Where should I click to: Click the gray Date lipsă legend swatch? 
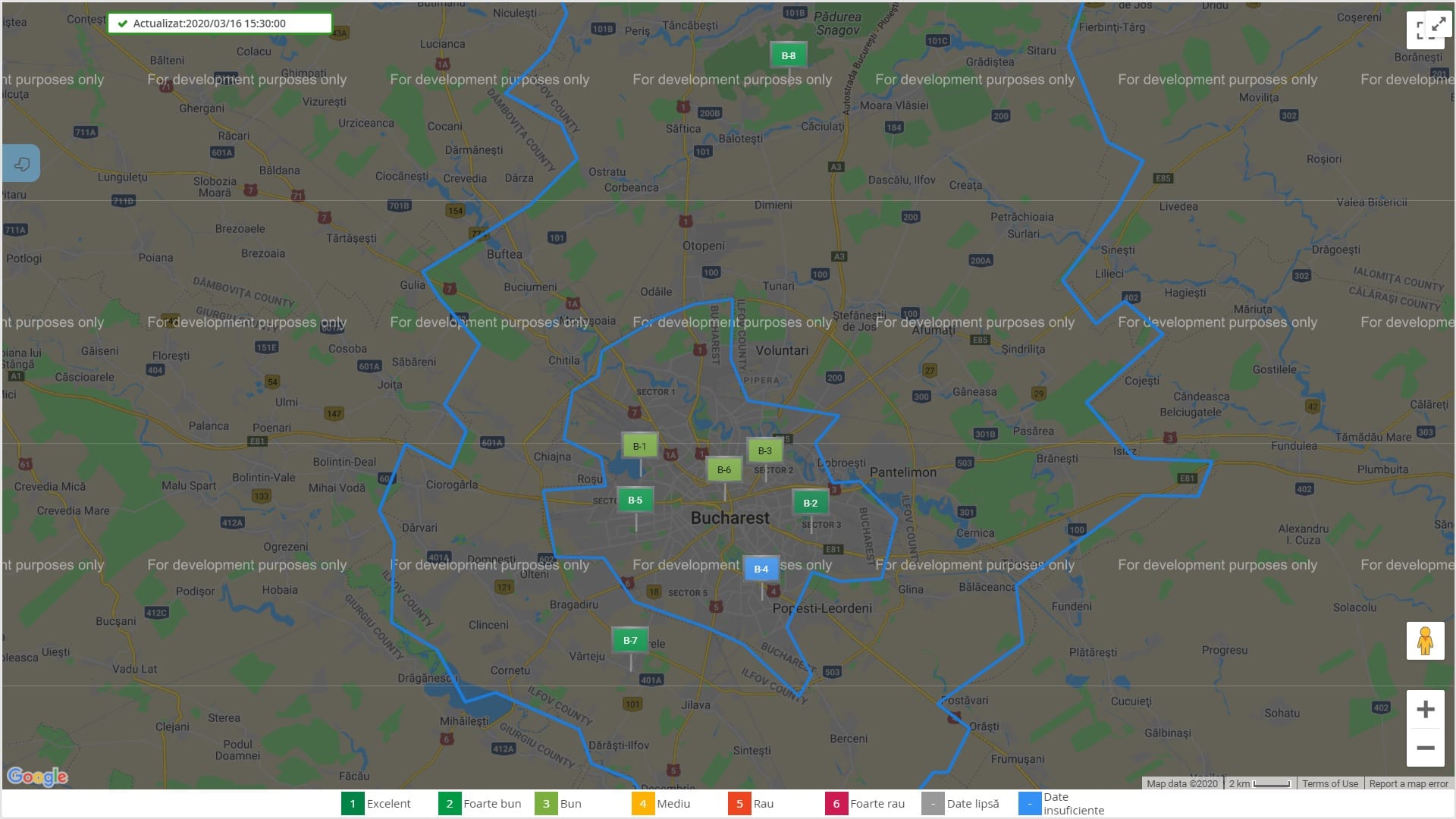(933, 804)
